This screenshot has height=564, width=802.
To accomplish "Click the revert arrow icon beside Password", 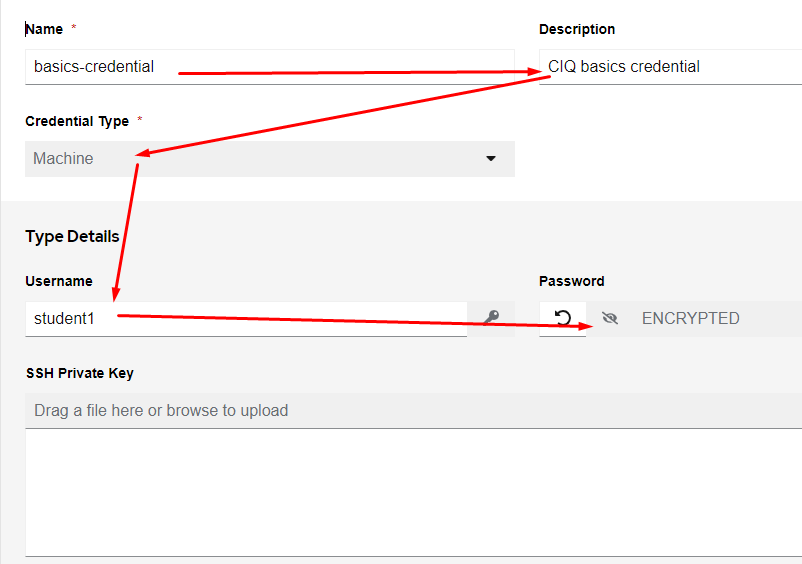I will (x=563, y=318).
